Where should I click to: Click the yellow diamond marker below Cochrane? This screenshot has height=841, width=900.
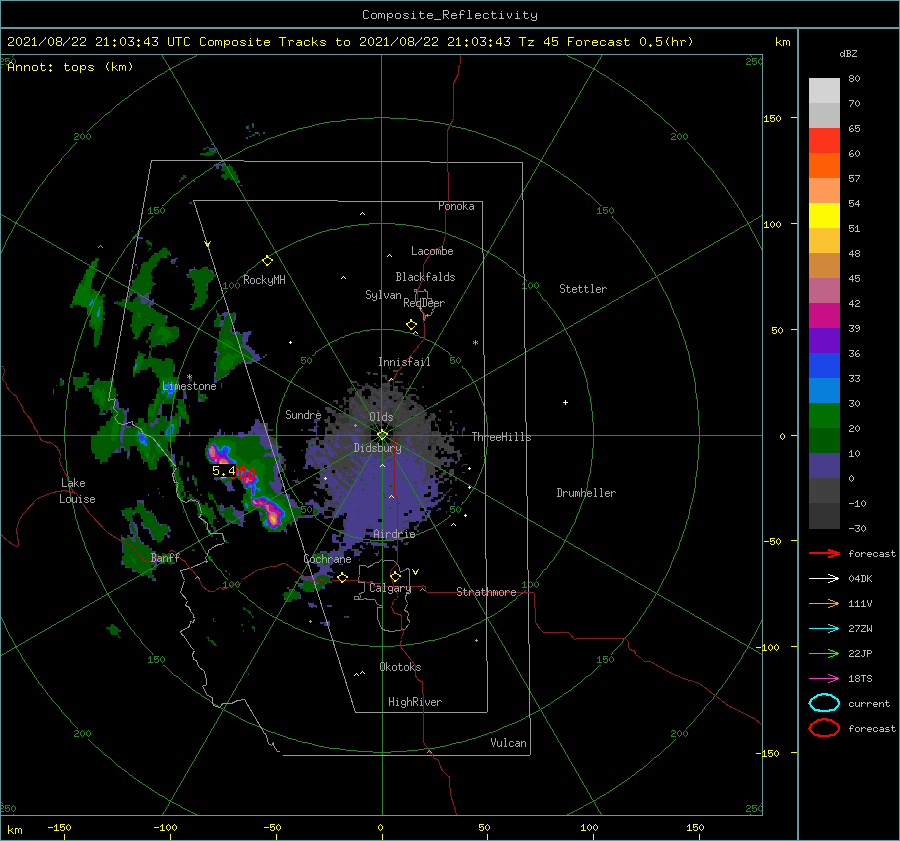click(343, 578)
